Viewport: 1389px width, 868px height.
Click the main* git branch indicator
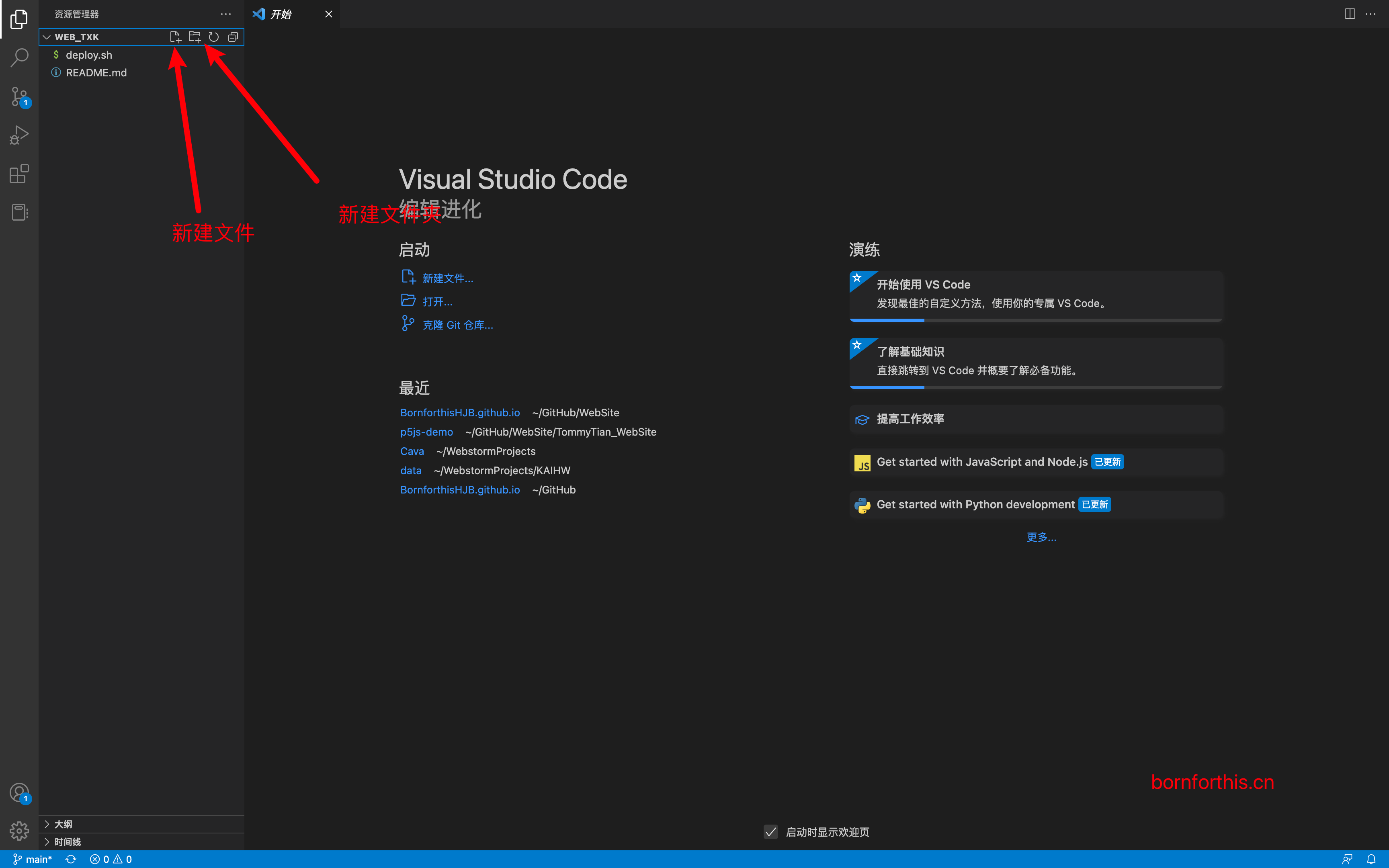click(33, 860)
